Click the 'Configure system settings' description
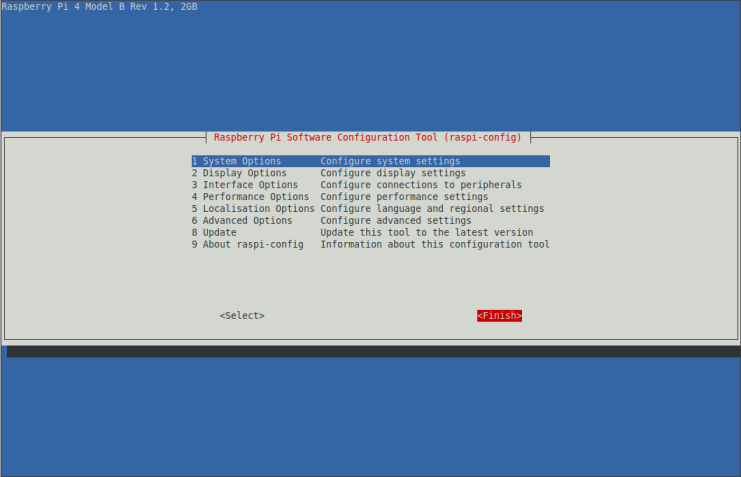Screen dimensions: 741x477 [x=390, y=161]
